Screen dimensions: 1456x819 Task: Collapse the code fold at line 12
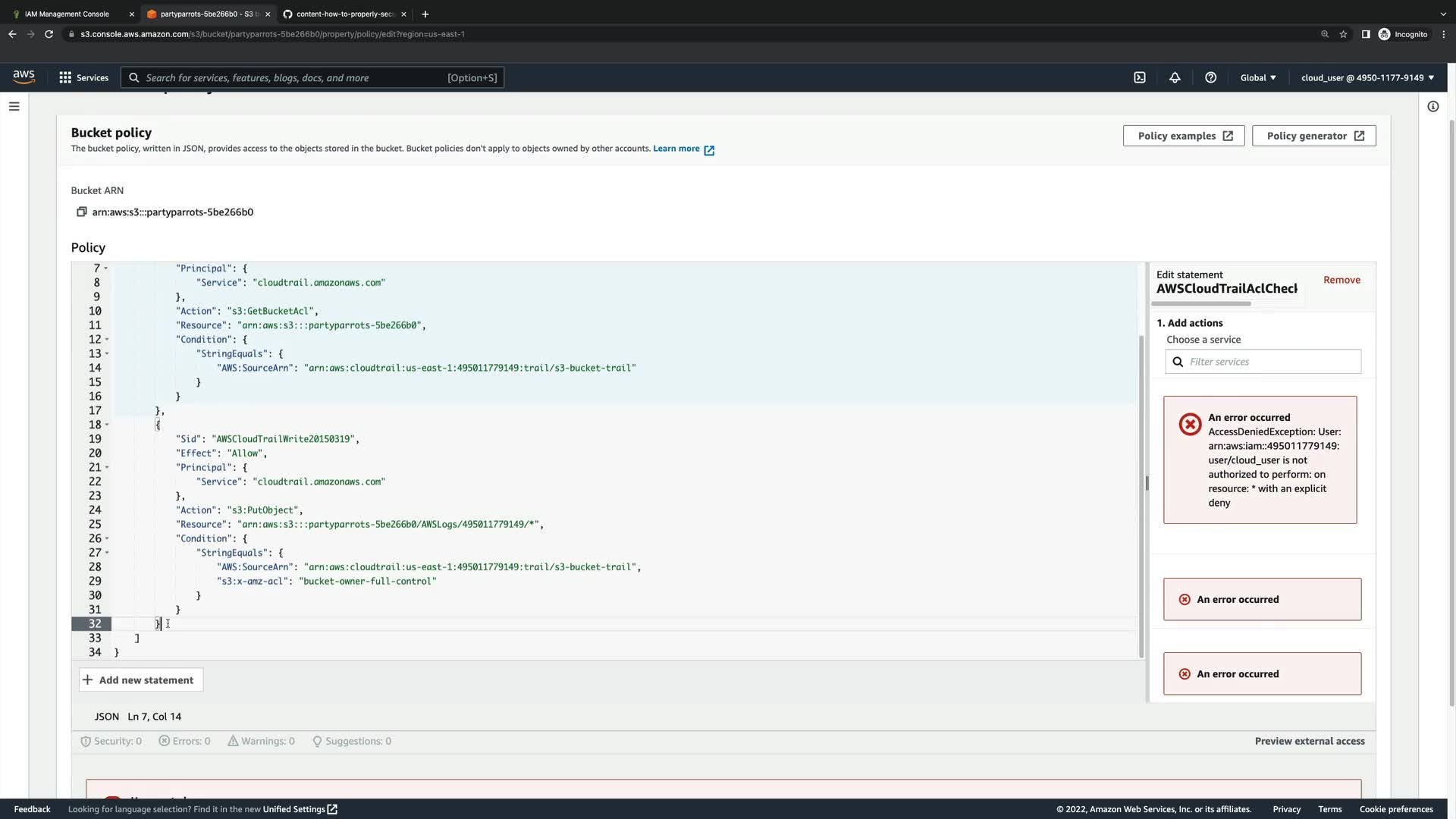coord(107,340)
